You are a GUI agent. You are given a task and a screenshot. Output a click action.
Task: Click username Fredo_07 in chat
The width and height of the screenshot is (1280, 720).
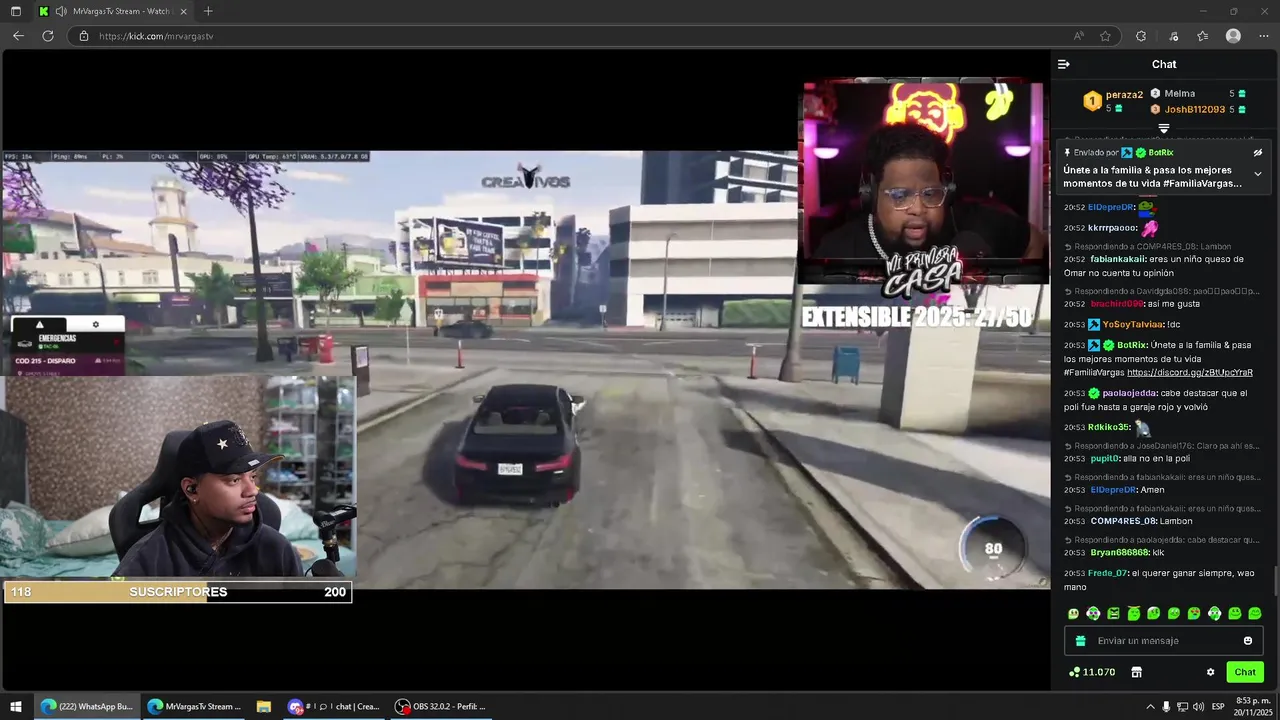[x=1107, y=573]
